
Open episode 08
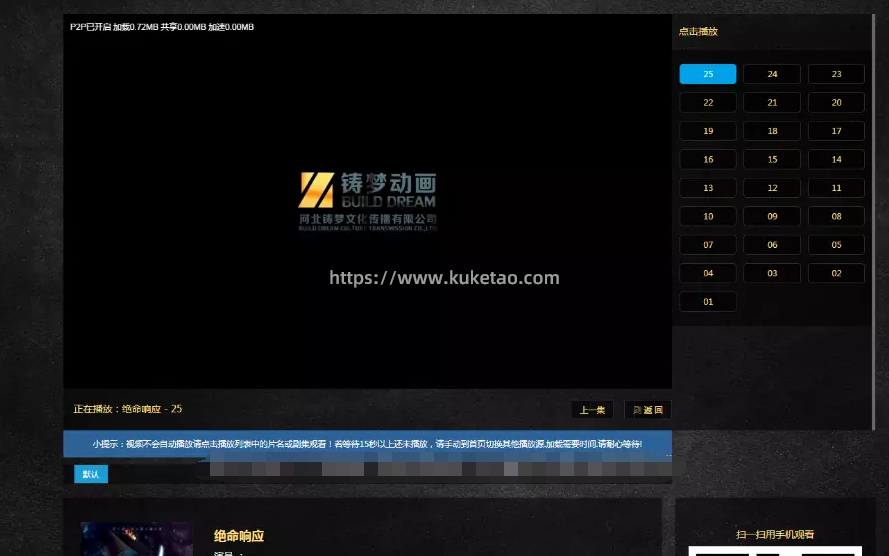[836, 216]
